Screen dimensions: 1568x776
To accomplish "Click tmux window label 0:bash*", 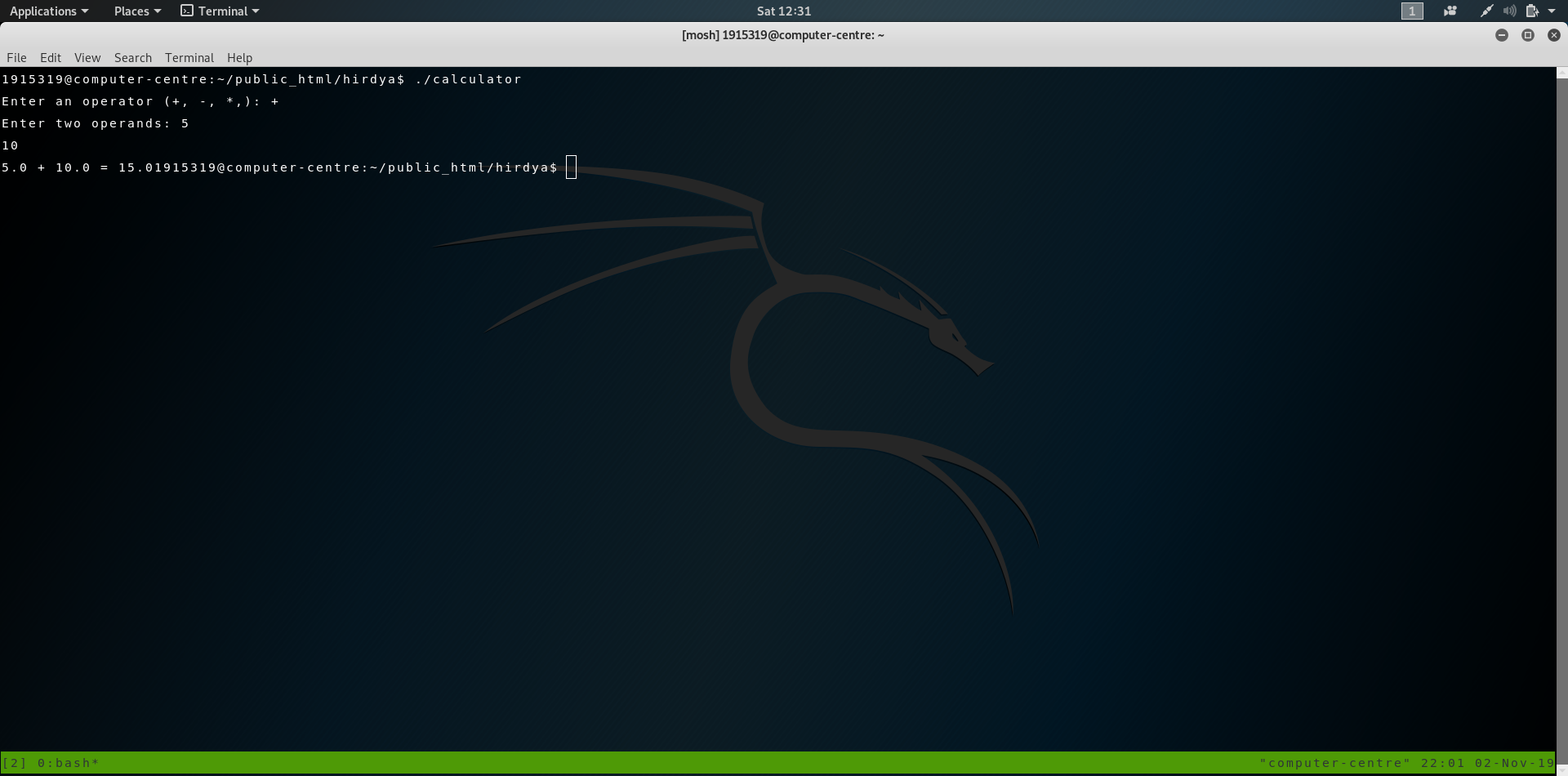I will point(69,763).
